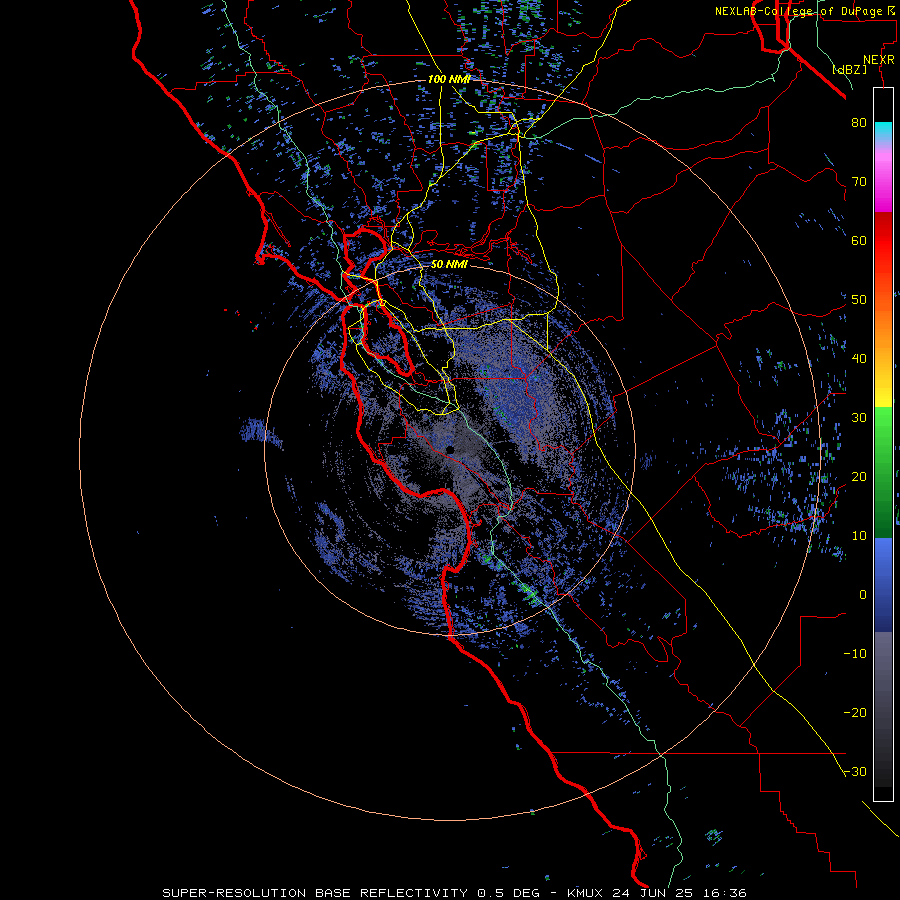Viewport: 900px width, 900px height.
Task: Click the "50 NMI" range ring label
Action: point(449,265)
